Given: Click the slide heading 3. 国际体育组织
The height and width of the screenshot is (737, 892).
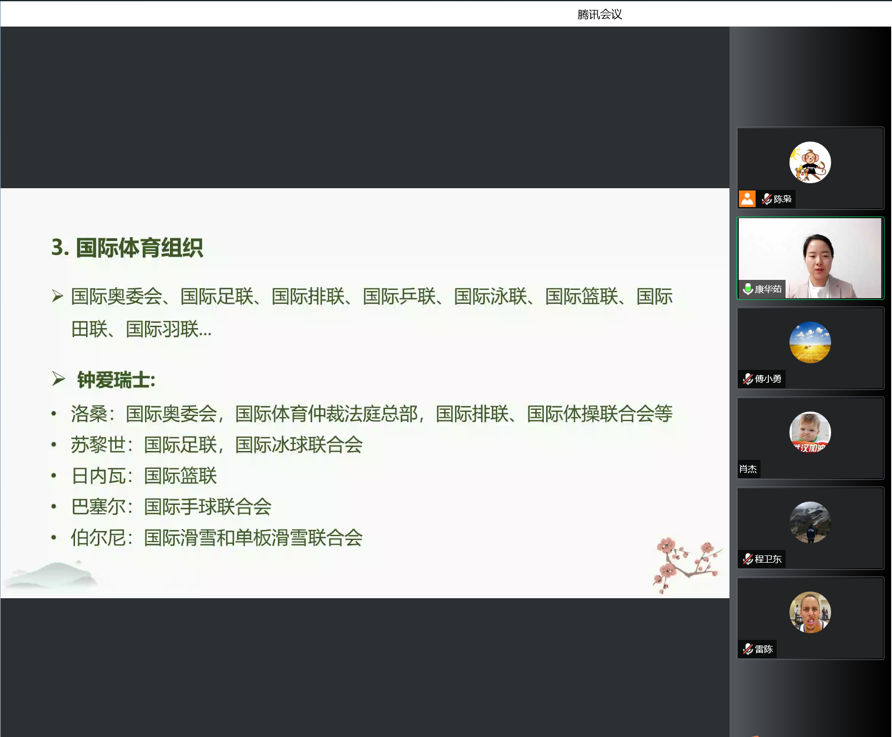Looking at the screenshot, I should pyautogui.click(x=127, y=248).
